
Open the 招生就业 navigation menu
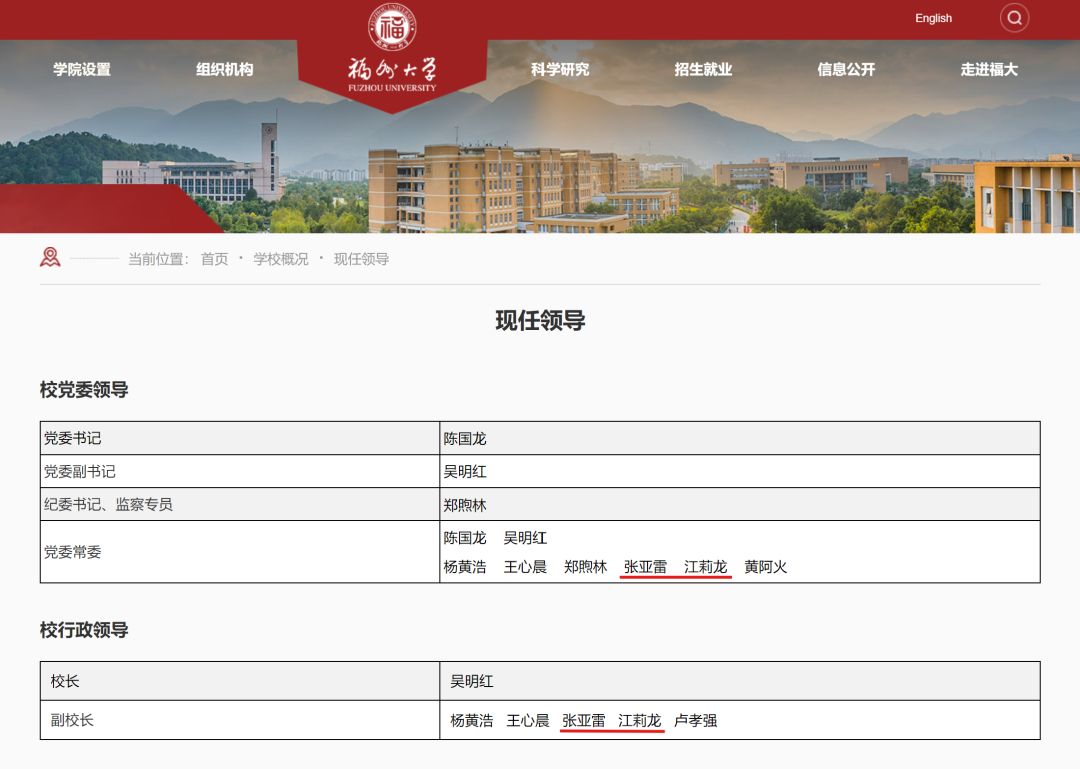point(701,69)
